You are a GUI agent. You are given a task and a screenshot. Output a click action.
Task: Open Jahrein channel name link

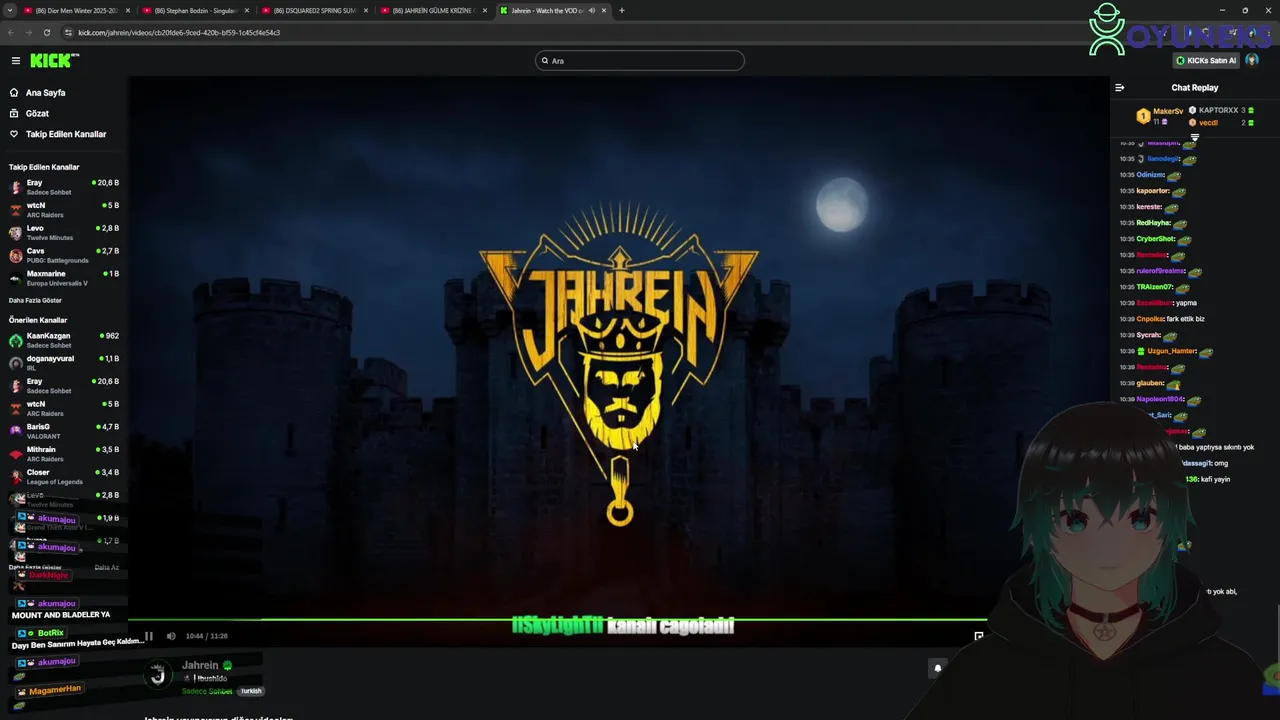[x=200, y=665]
